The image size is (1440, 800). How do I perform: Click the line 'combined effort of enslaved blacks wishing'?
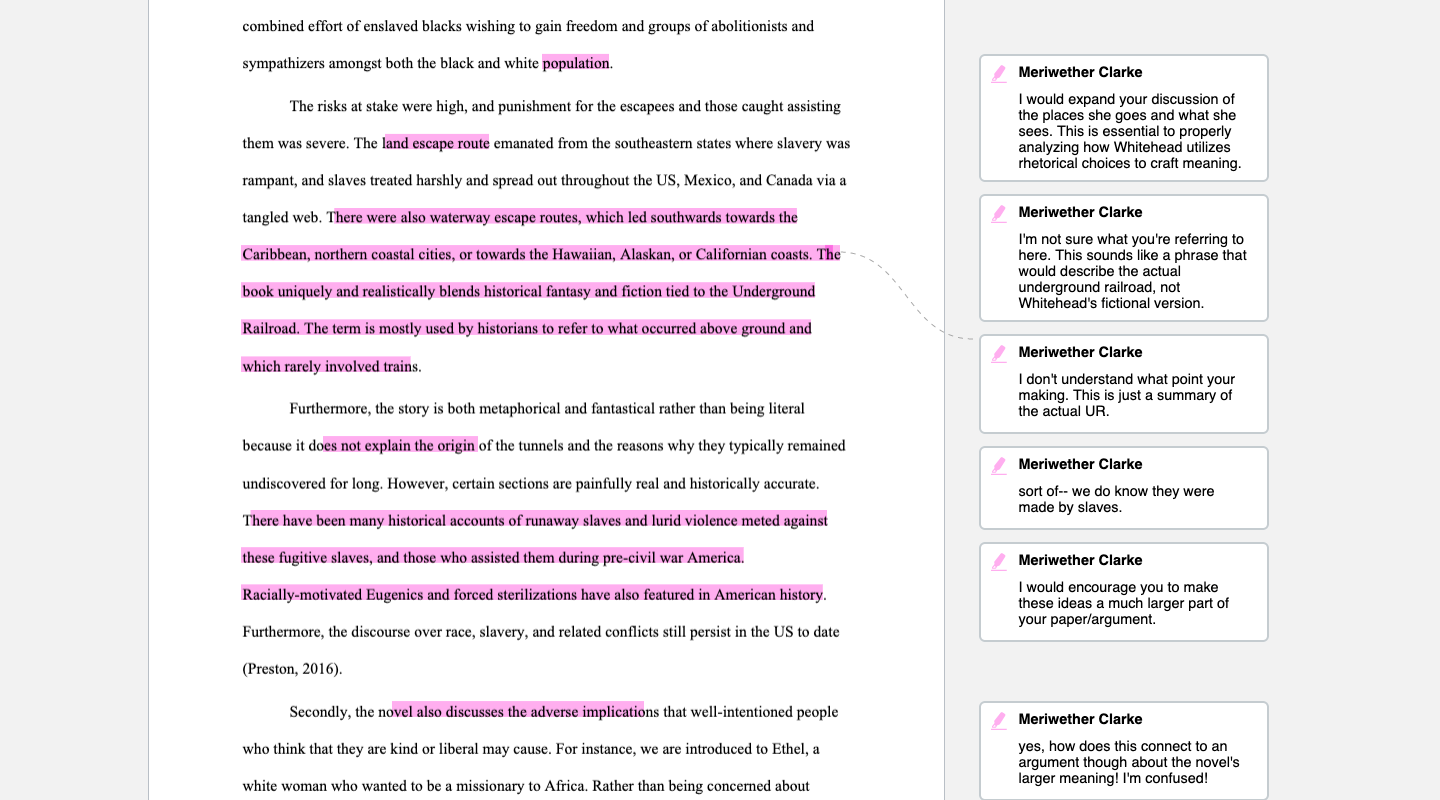pos(528,26)
